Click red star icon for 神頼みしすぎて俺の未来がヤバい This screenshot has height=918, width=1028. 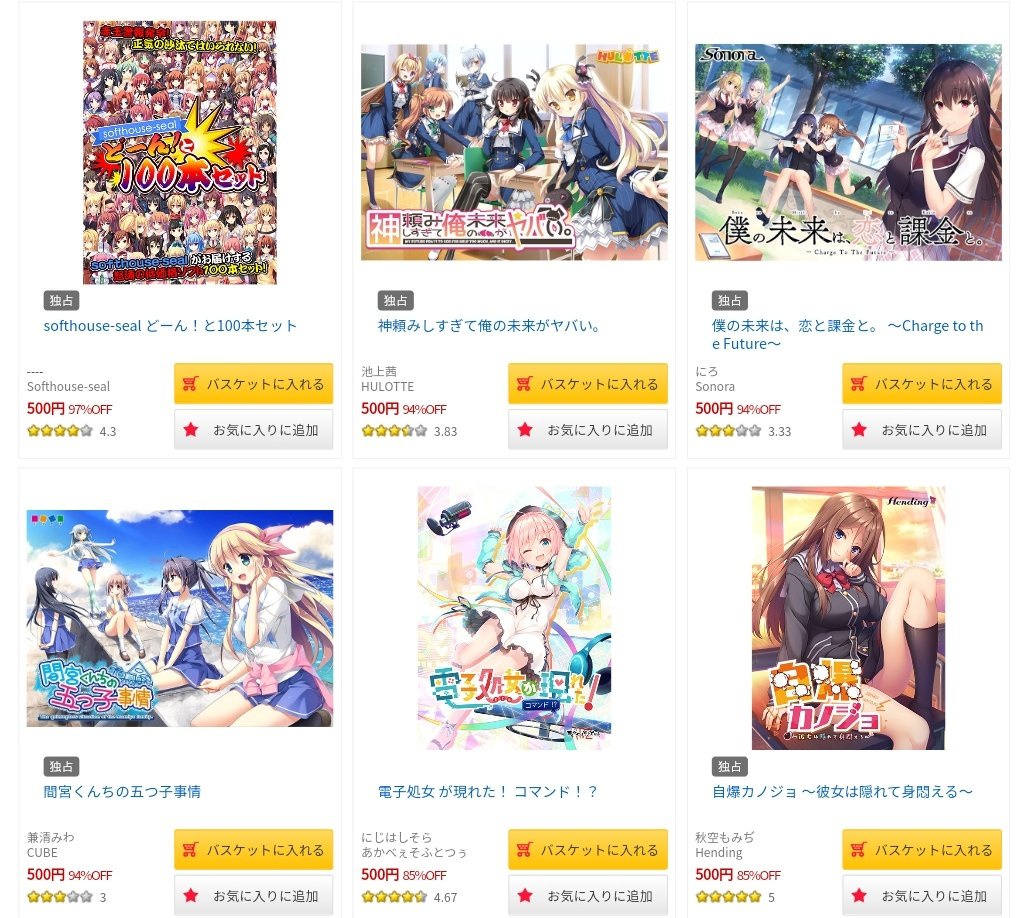pos(525,430)
